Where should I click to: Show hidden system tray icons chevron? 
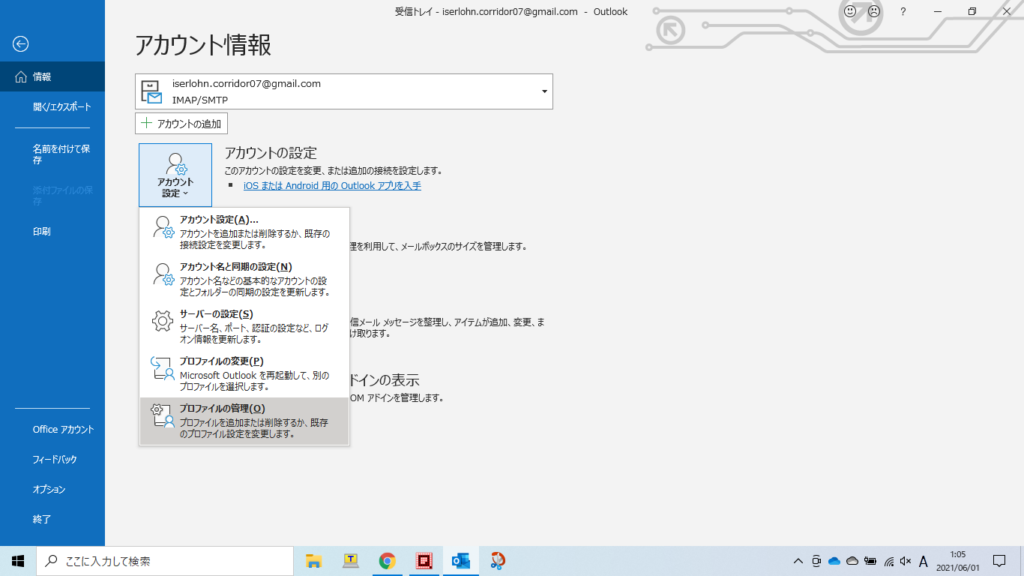pos(798,561)
